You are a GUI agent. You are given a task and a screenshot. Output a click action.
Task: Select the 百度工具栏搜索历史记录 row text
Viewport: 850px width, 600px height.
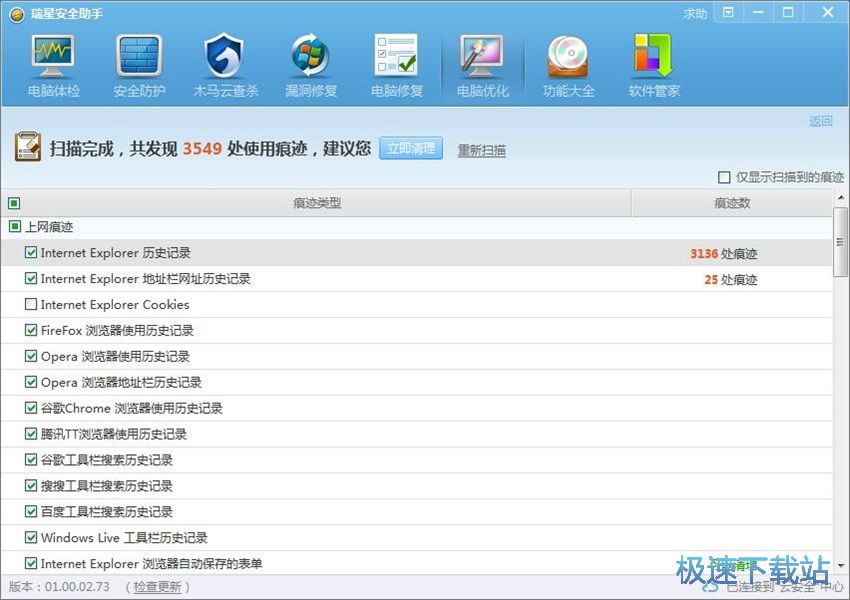[x=106, y=512]
